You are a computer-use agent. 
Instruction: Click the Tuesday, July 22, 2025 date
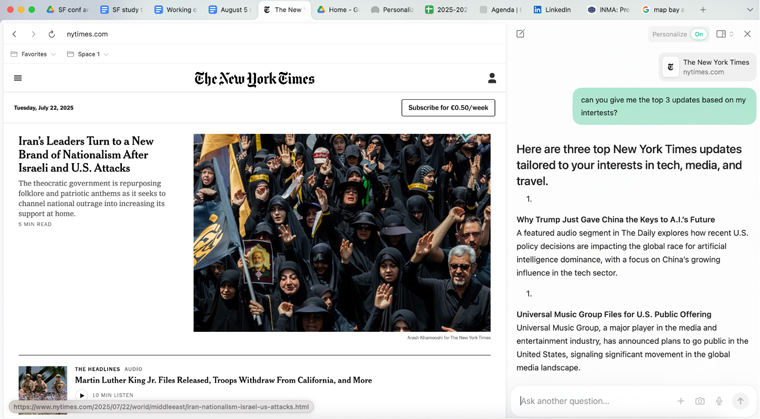click(44, 108)
